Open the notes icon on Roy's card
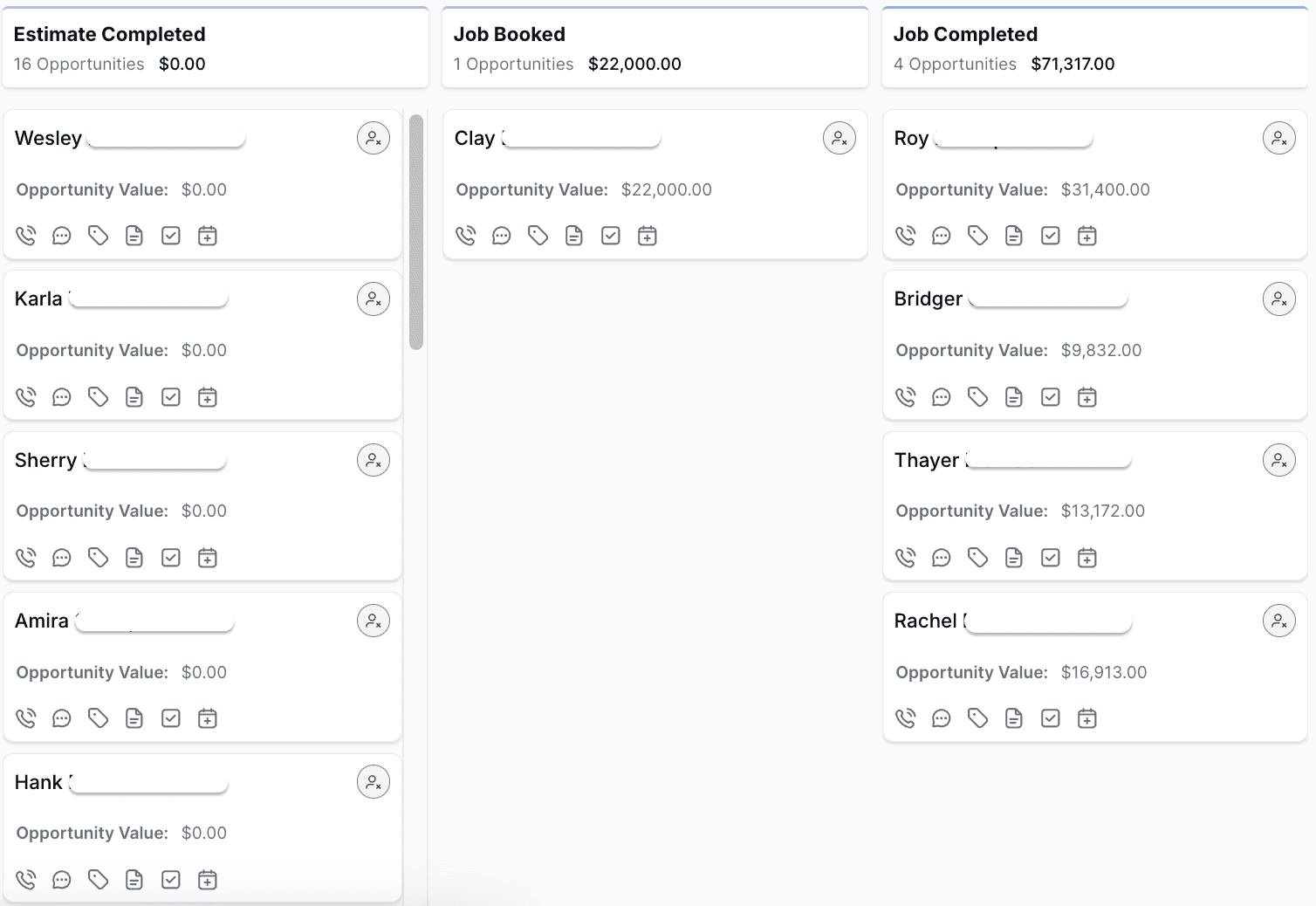This screenshot has width=1316, height=906. pyautogui.click(x=1014, y=236)
